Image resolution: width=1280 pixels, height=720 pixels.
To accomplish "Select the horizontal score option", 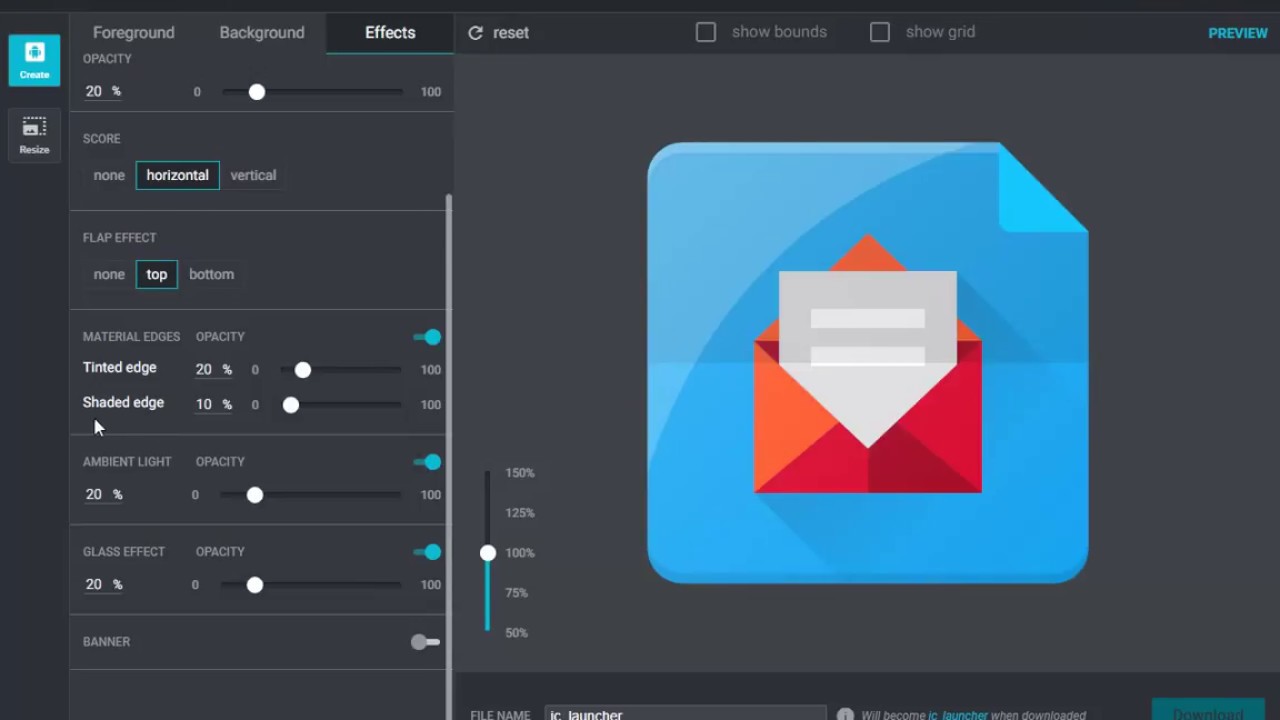I will [x=177, y=175].
